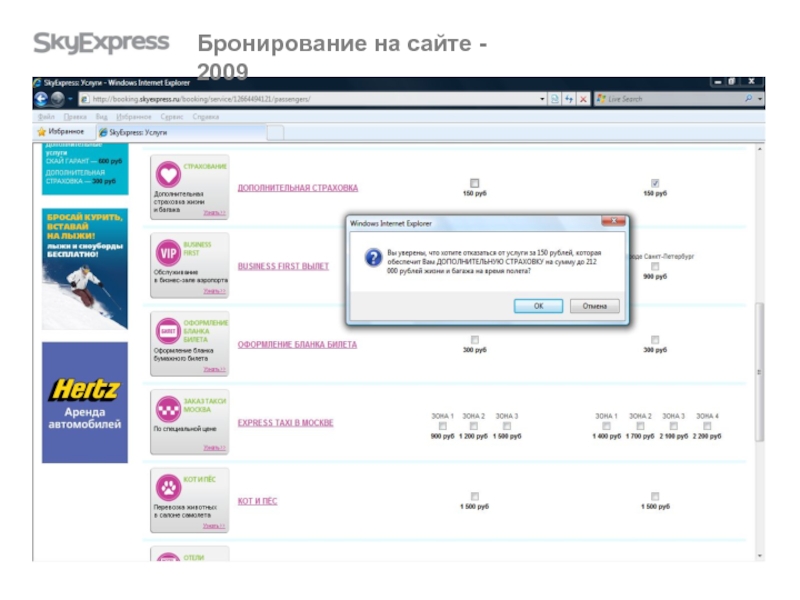Open the Файл menu
Image resolution: width=800 pixels, height=600 pixels.
coord(46,117)
